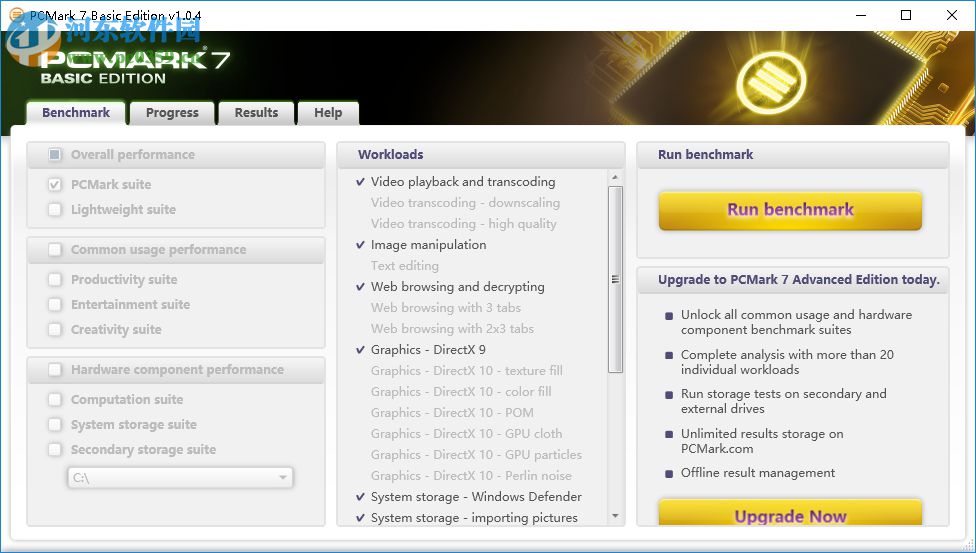Select 'Video playback and transcoding' workload
The image size is (976, 553).
pos(463,182)
